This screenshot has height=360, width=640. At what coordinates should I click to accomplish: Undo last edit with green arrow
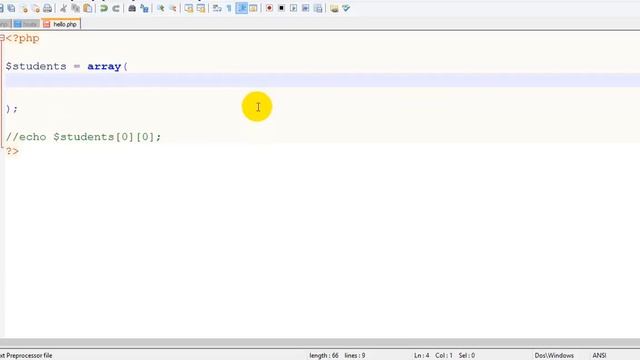[x=104, y=8]
